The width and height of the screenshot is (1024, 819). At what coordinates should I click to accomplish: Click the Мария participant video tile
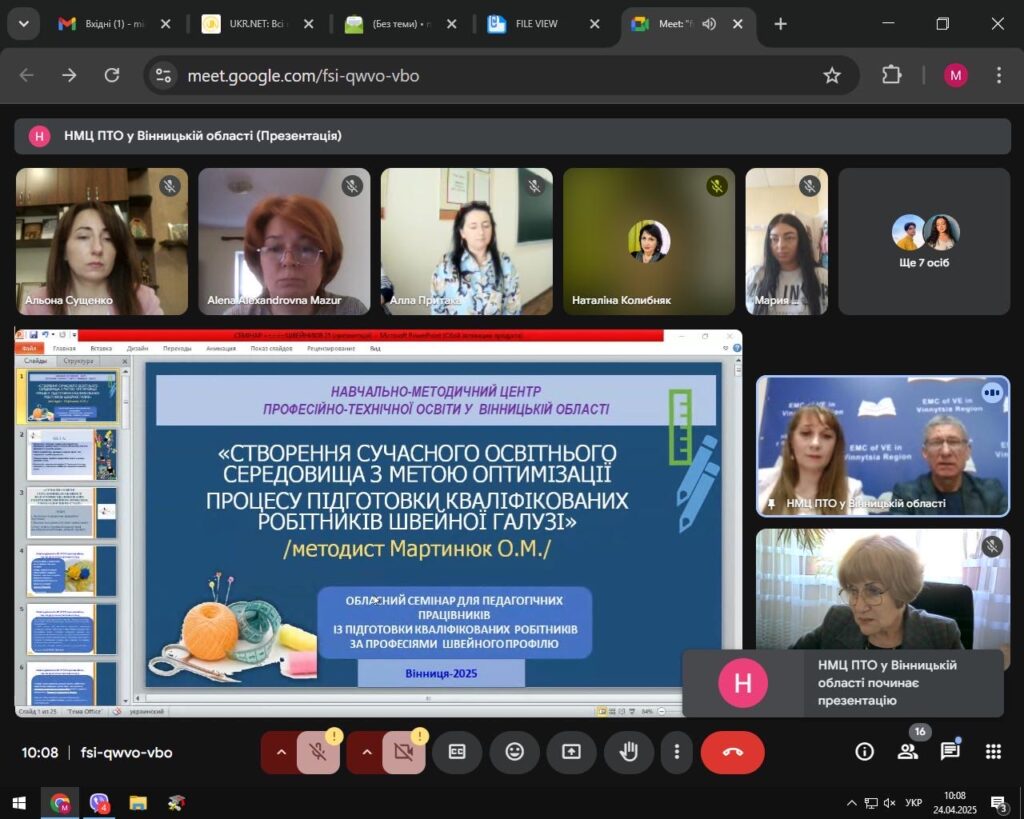tap(786, 242)
